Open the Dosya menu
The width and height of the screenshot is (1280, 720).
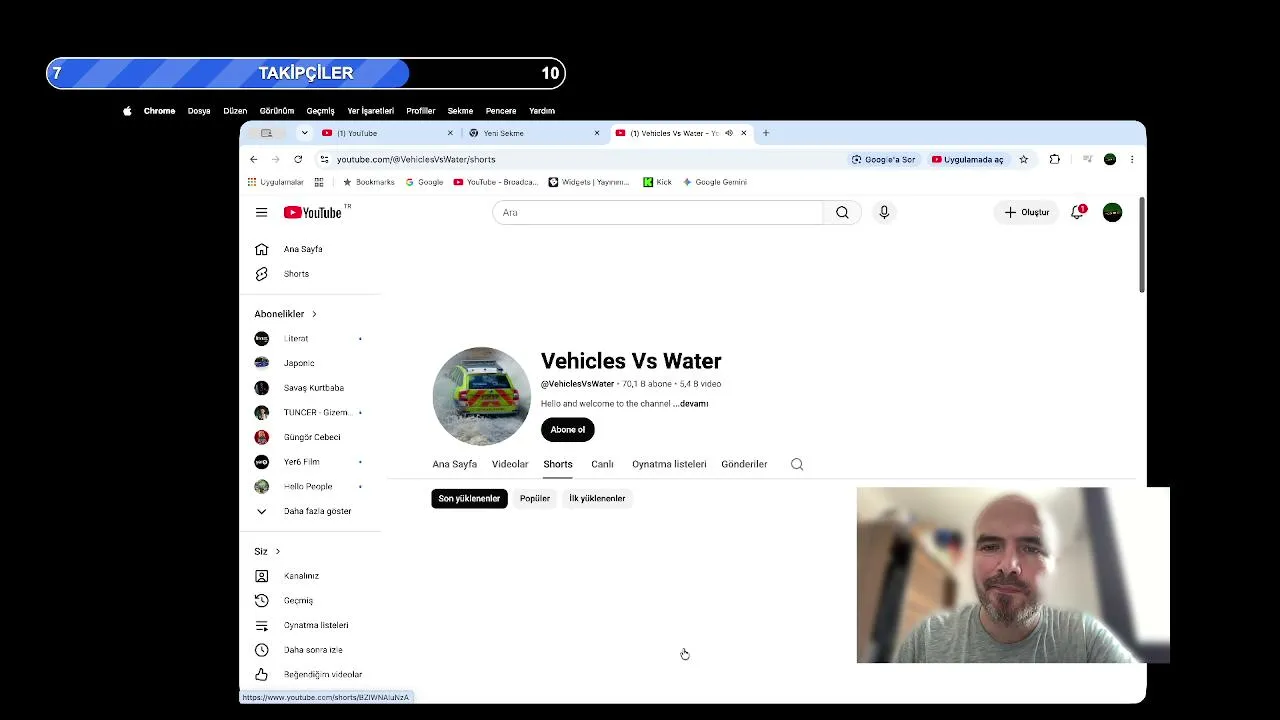pos(199,111)
